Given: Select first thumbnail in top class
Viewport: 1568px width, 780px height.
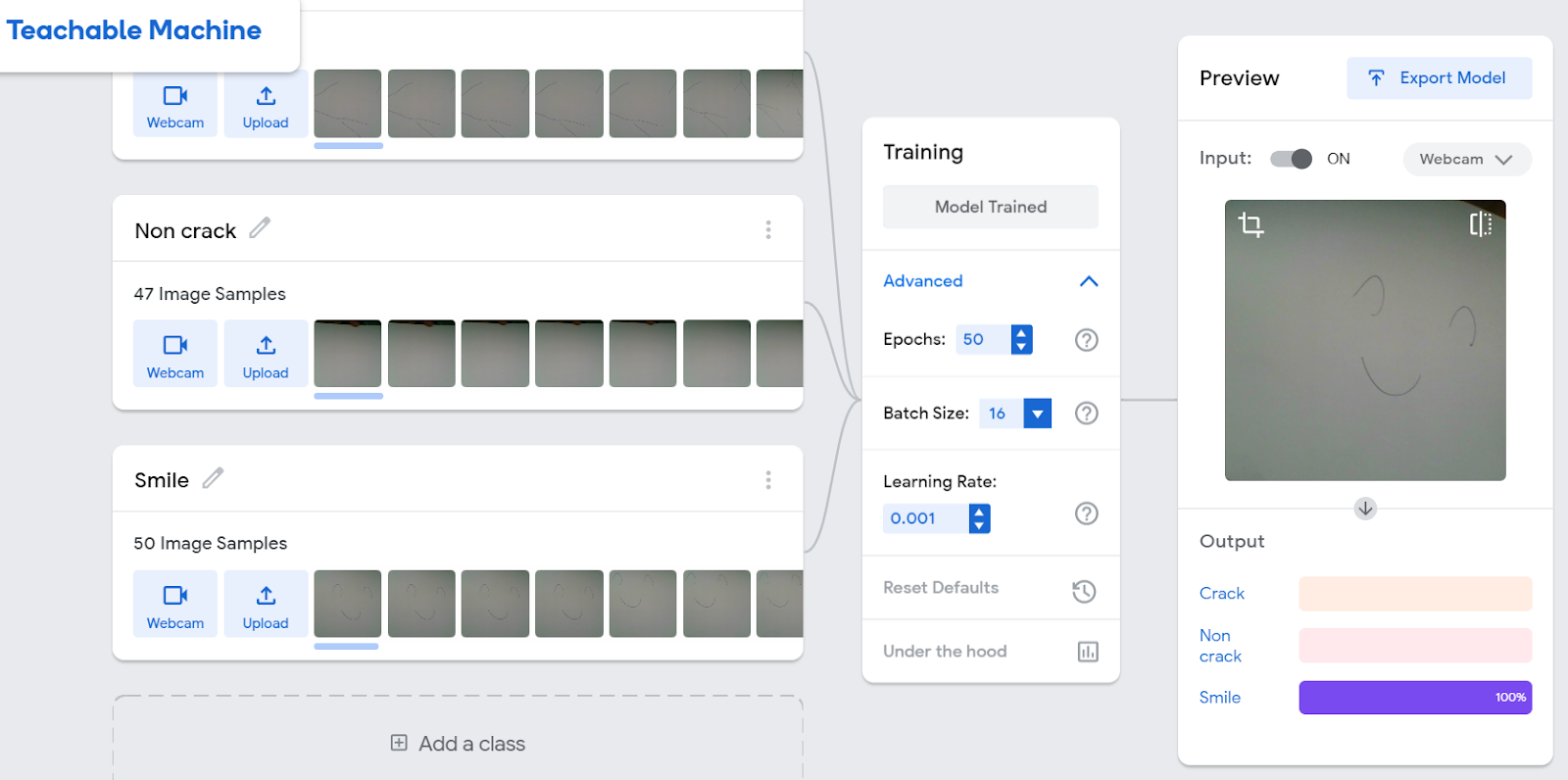Looking at the screenshot, I should (348, 104).
